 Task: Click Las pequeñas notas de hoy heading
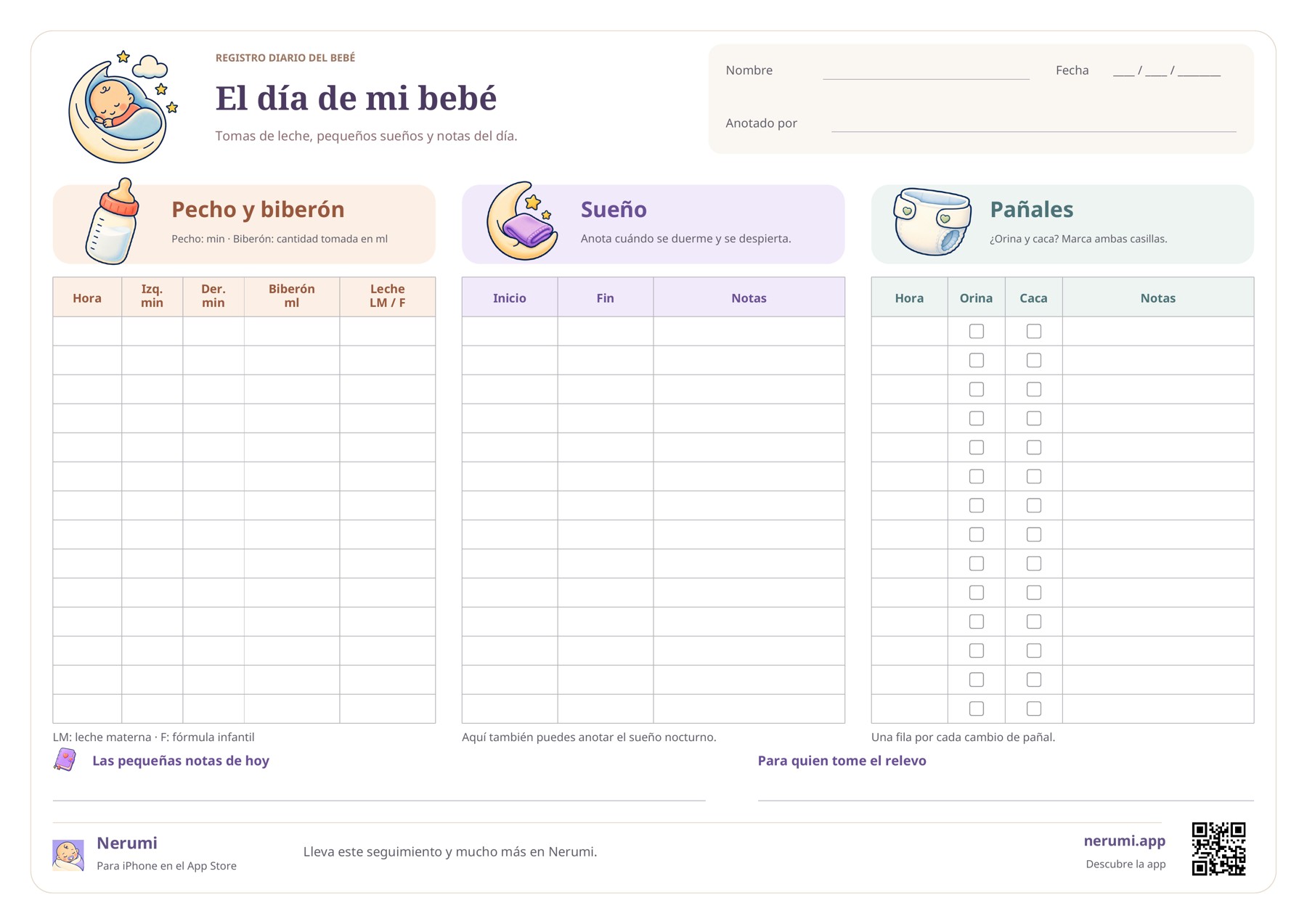[x=181, y=761]
